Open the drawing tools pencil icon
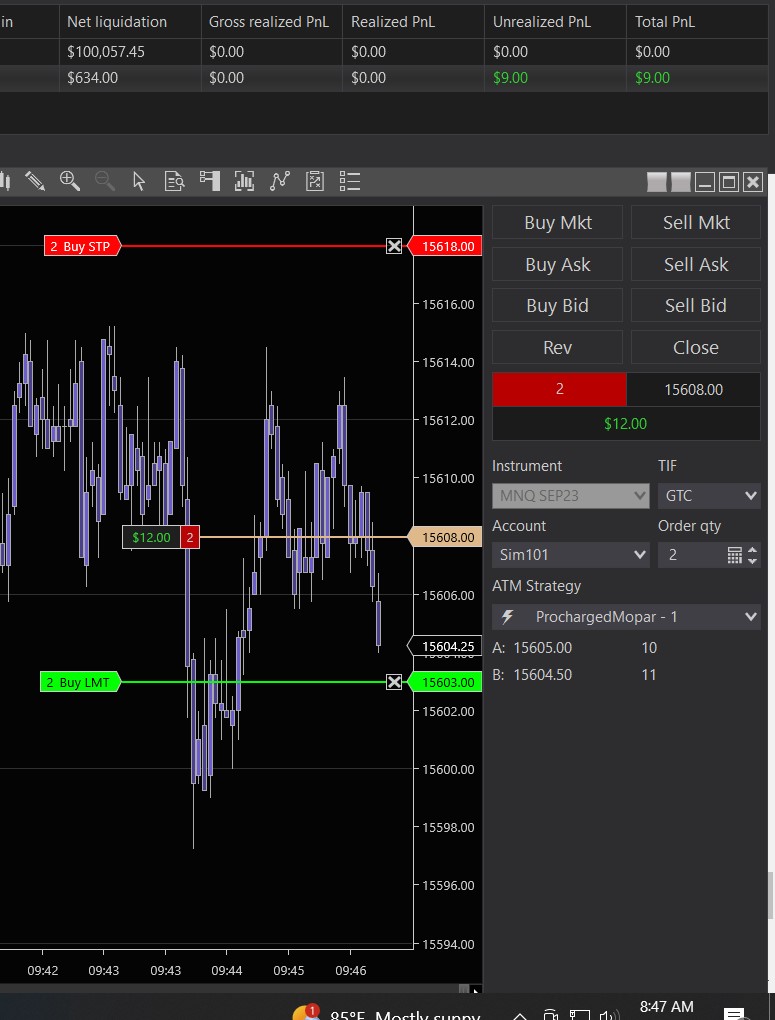 pyautogui.click(x=35, y=181)
